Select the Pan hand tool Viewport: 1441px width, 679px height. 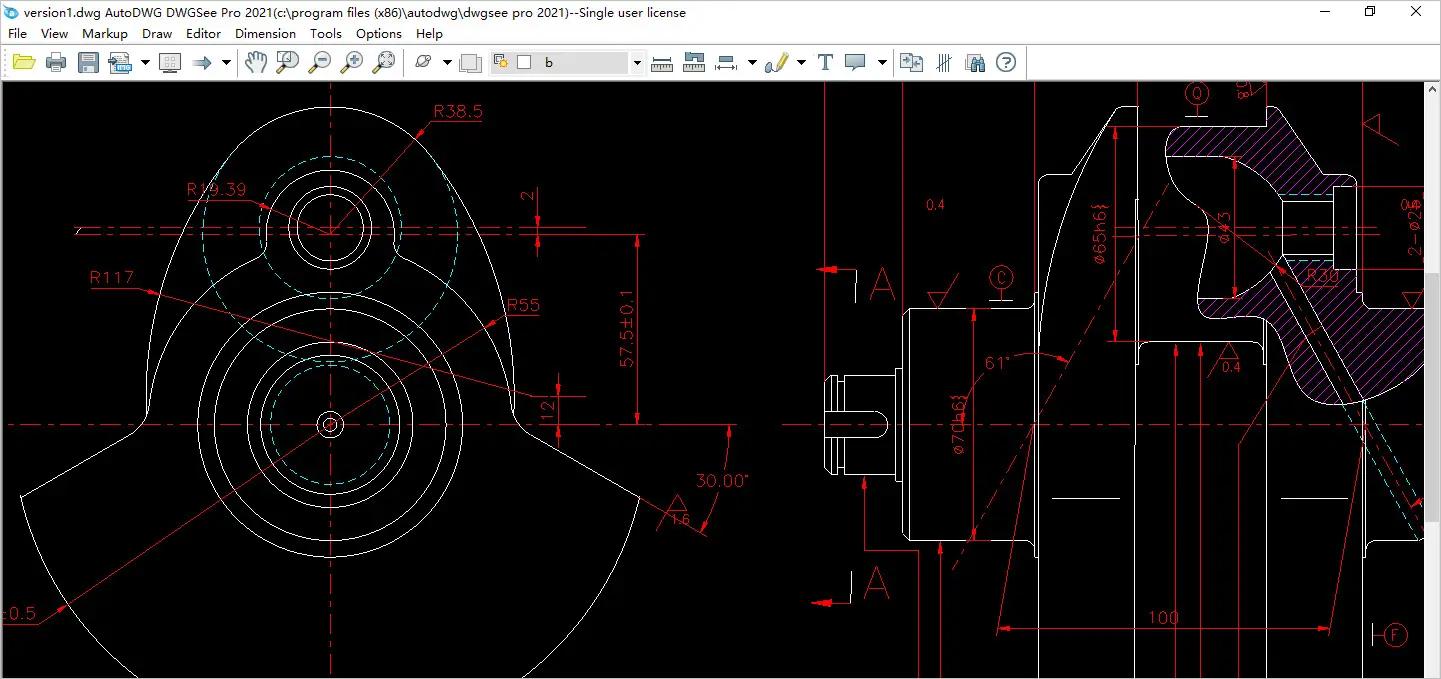pyautogui.click(x=256, y=63)
